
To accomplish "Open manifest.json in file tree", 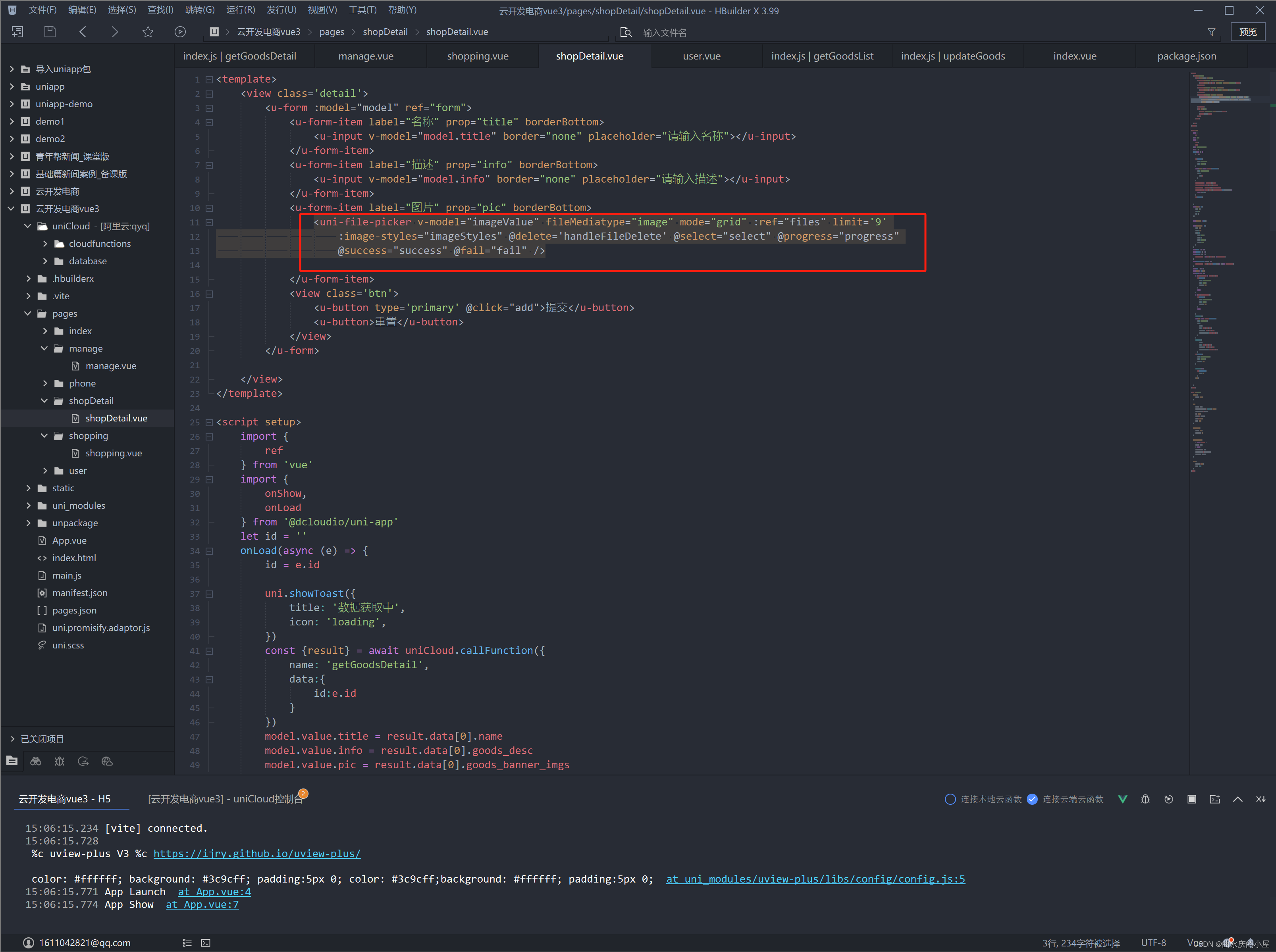I will click(79, 592).
